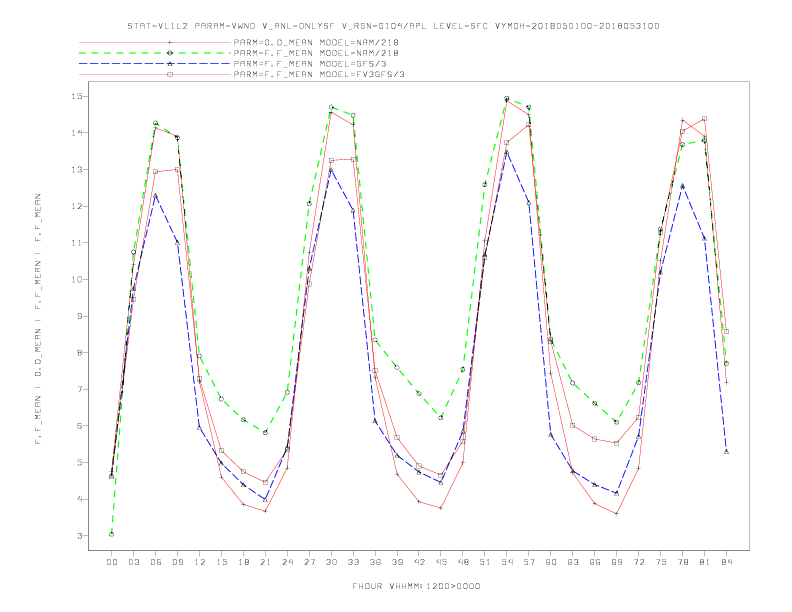This screenshot has height=612, width=792.
Task: Click x-axis forecast hour 27
Action: (309, 562)
